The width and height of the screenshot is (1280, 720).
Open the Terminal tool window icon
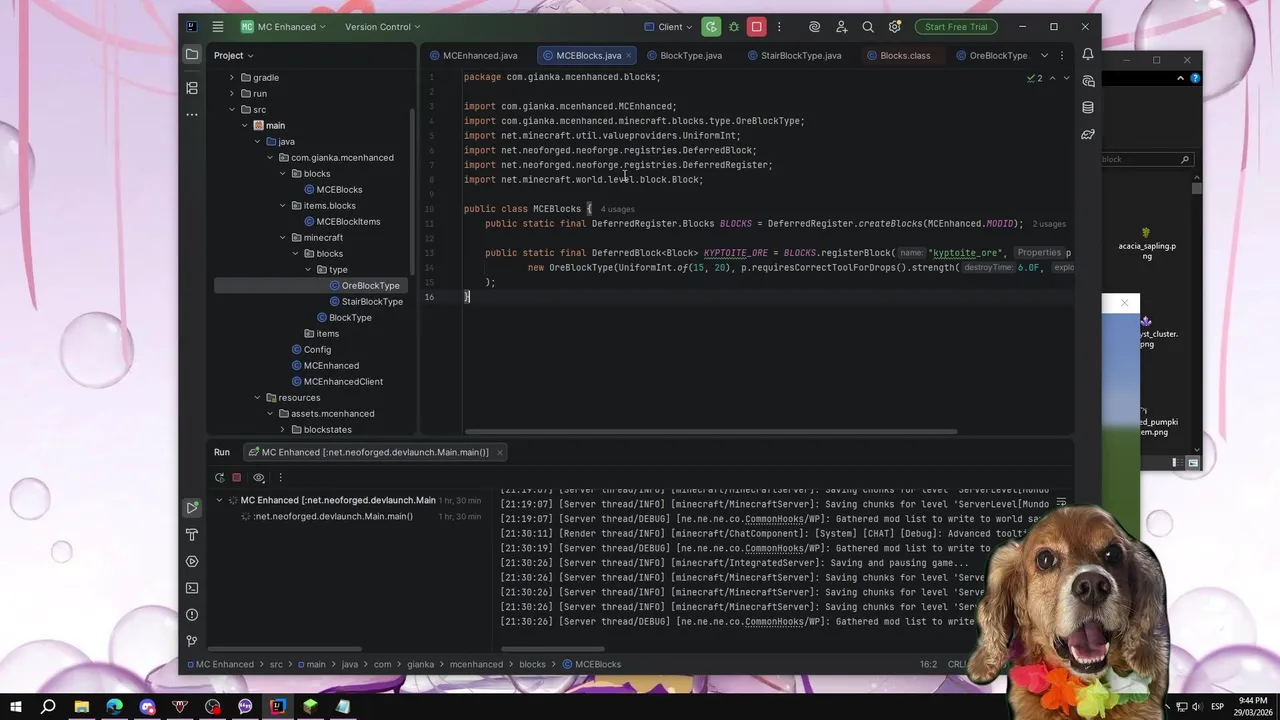192,588
